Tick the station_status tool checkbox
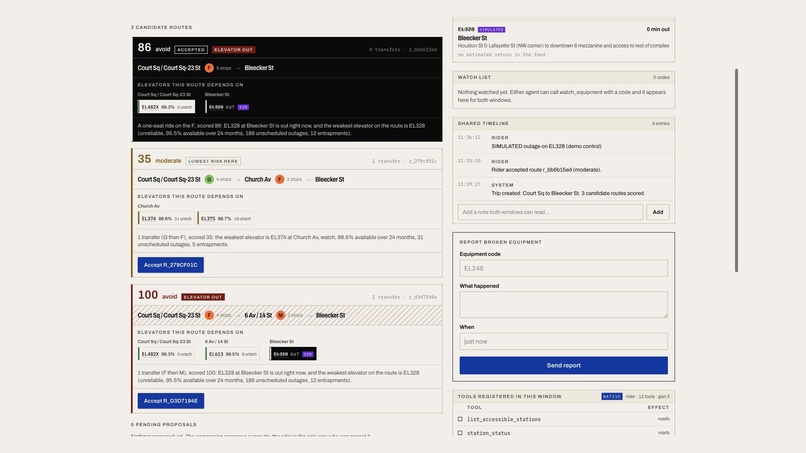 click(x=460, y=433)
